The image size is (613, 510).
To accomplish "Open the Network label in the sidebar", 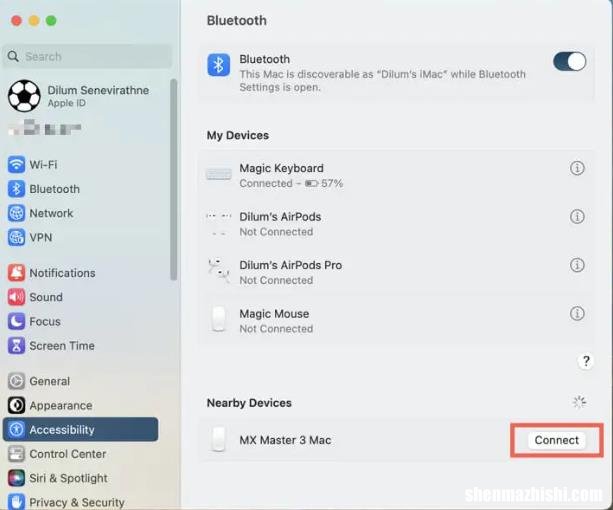I will tap(51, 213).
